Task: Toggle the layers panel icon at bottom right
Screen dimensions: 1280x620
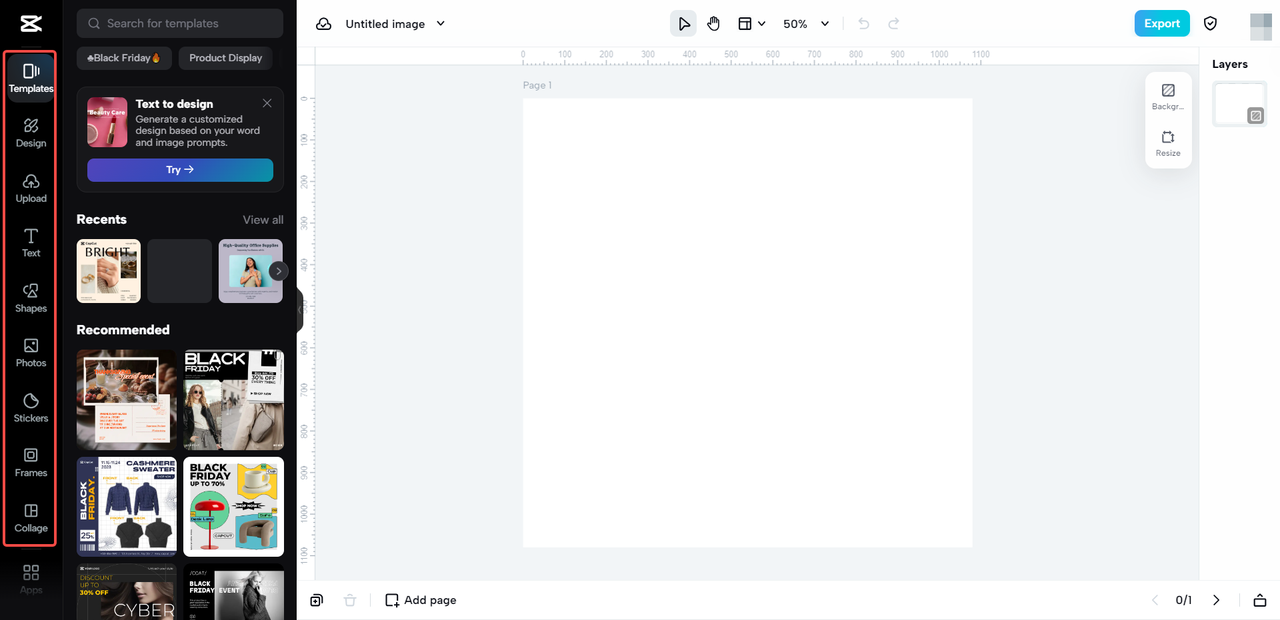Action: click(x=1260, y=600)
